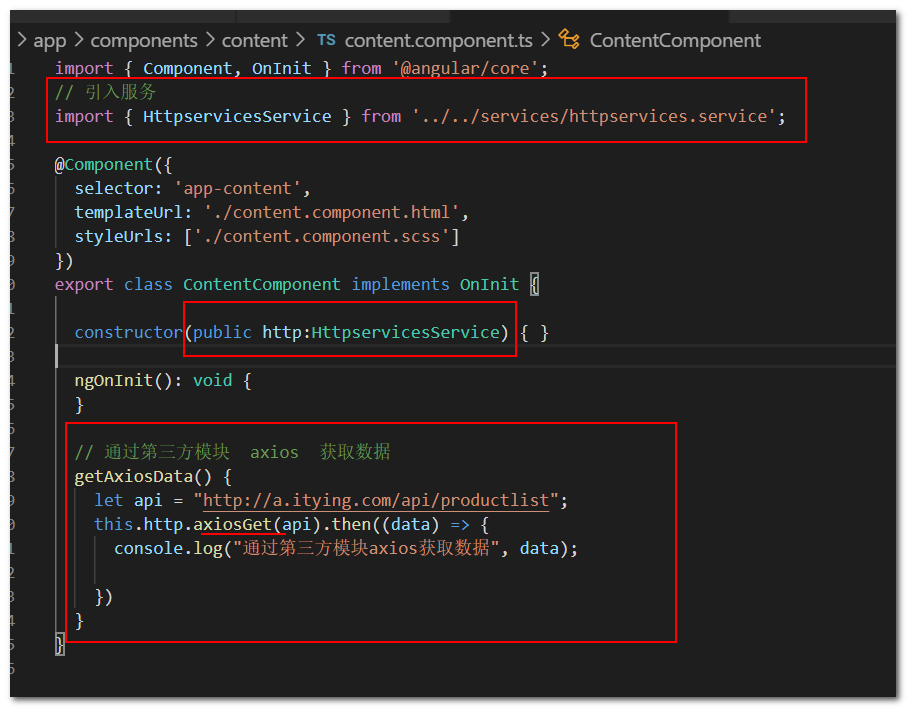Click the @Component decorator
This screenshot has height=708, width=907.
(x=104, y=165)
